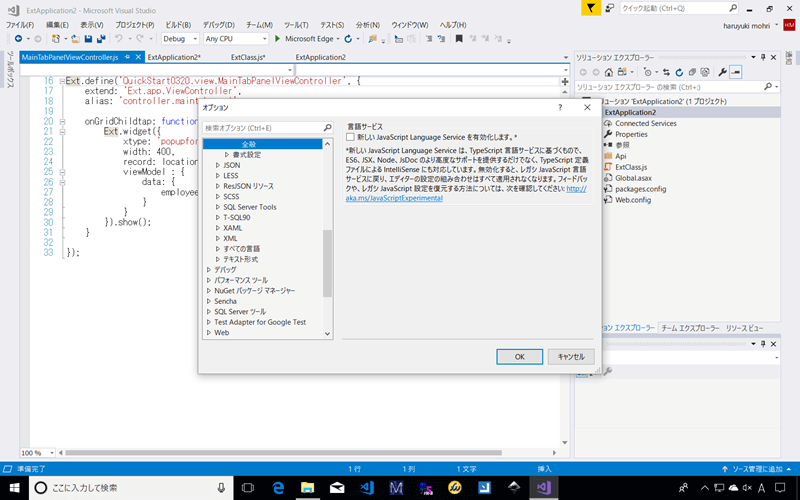Viewport: 800px width, 500px height.
Task: Click the Home icon in Solution Explorer
Action: [x=609, y=72]
